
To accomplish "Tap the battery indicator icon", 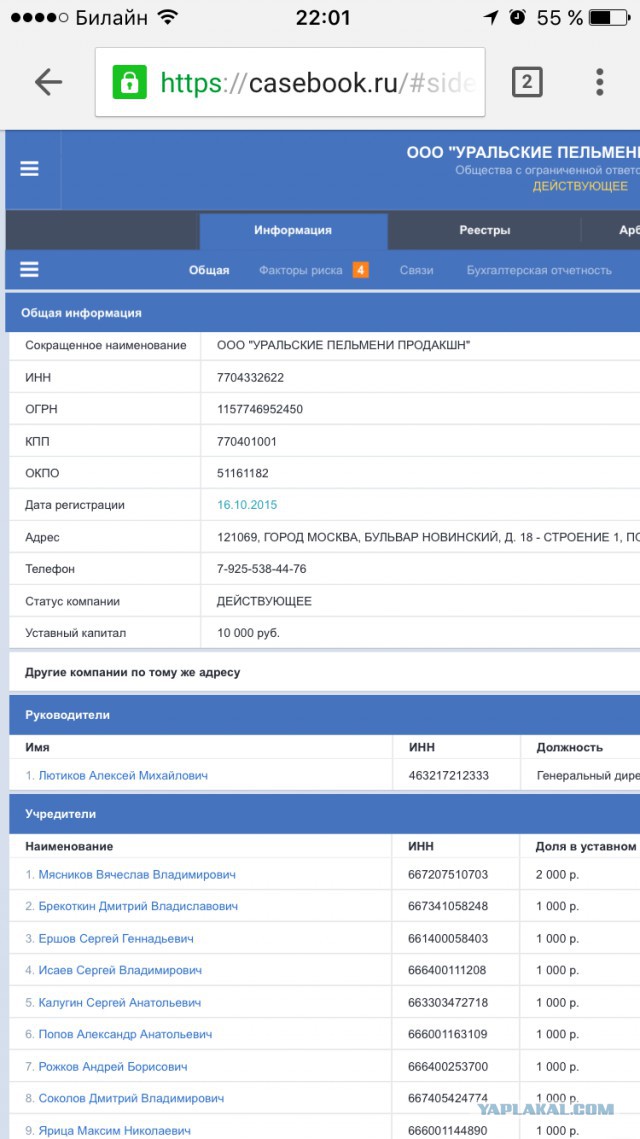I will [608, 17].
